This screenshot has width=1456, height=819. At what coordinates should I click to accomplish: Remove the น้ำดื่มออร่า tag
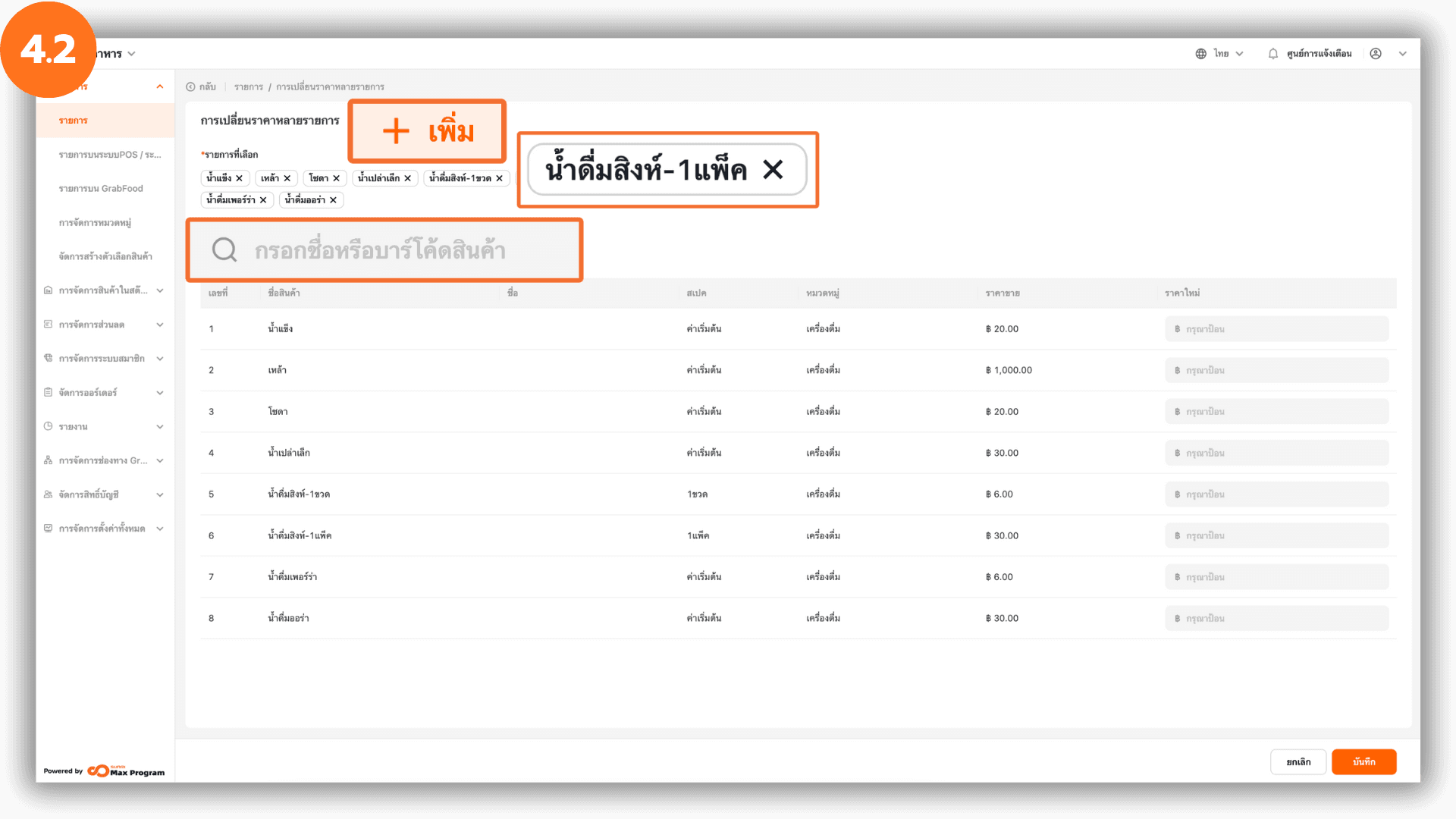333,200
